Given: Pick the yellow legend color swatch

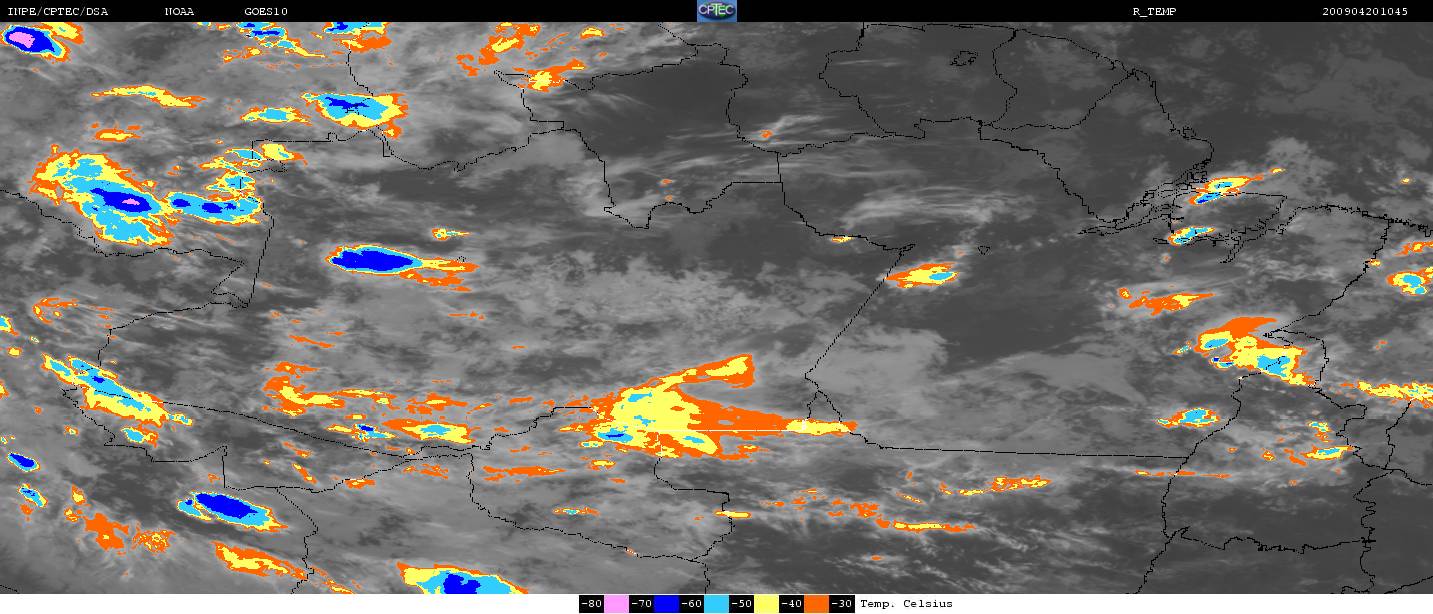Looking at the screenshot, I should tap(766, 604).
